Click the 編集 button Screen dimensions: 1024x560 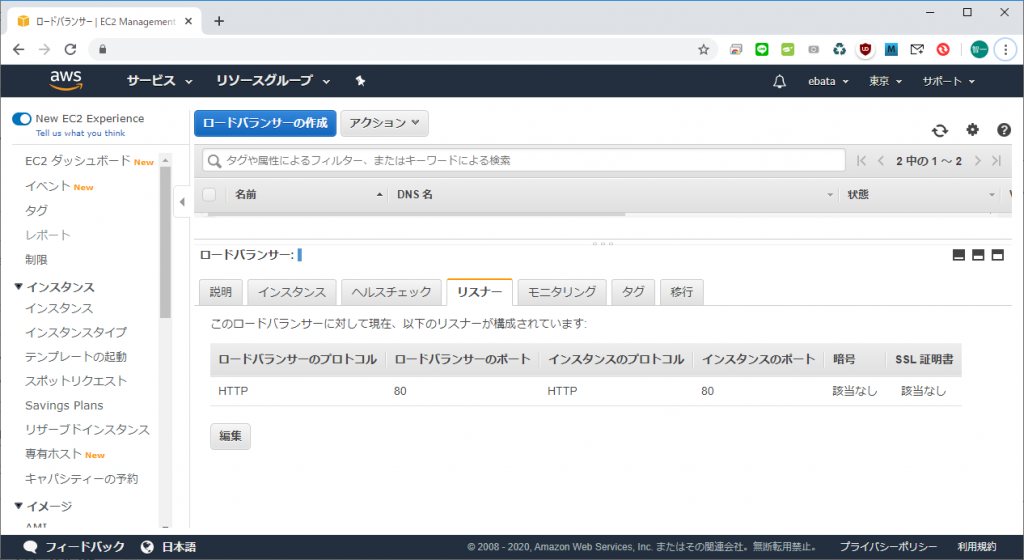tap(230, 436)
